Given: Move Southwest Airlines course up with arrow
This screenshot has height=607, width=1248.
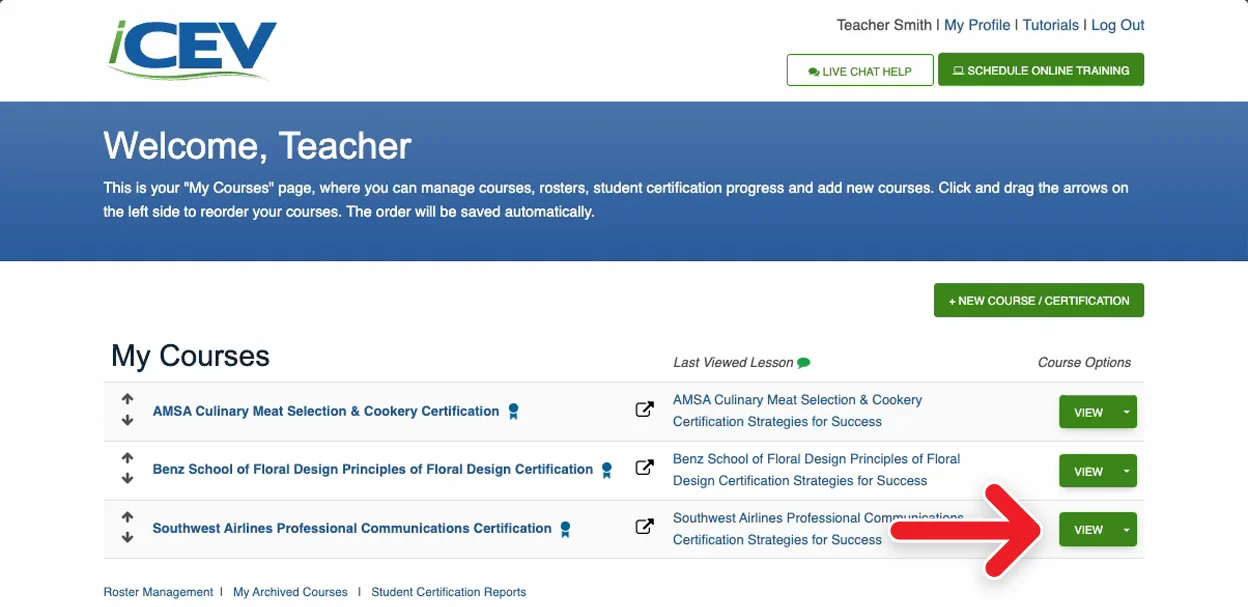Looking at the screenshot, I should coord(127,517).
